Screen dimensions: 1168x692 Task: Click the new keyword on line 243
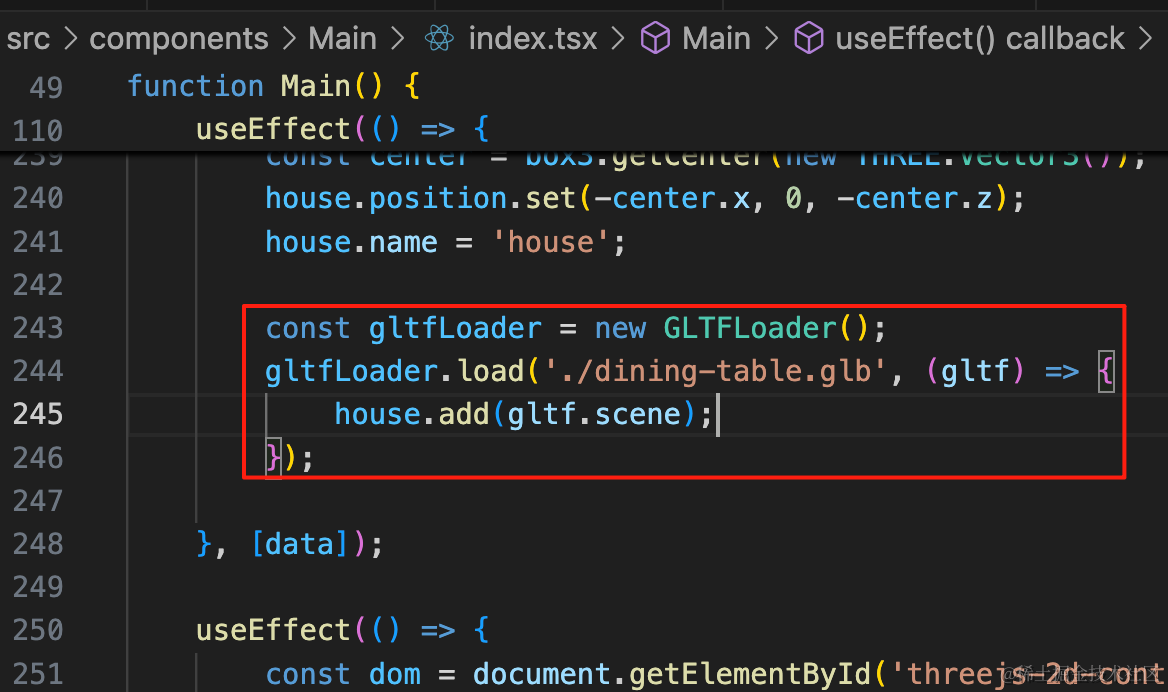[620, 330]
